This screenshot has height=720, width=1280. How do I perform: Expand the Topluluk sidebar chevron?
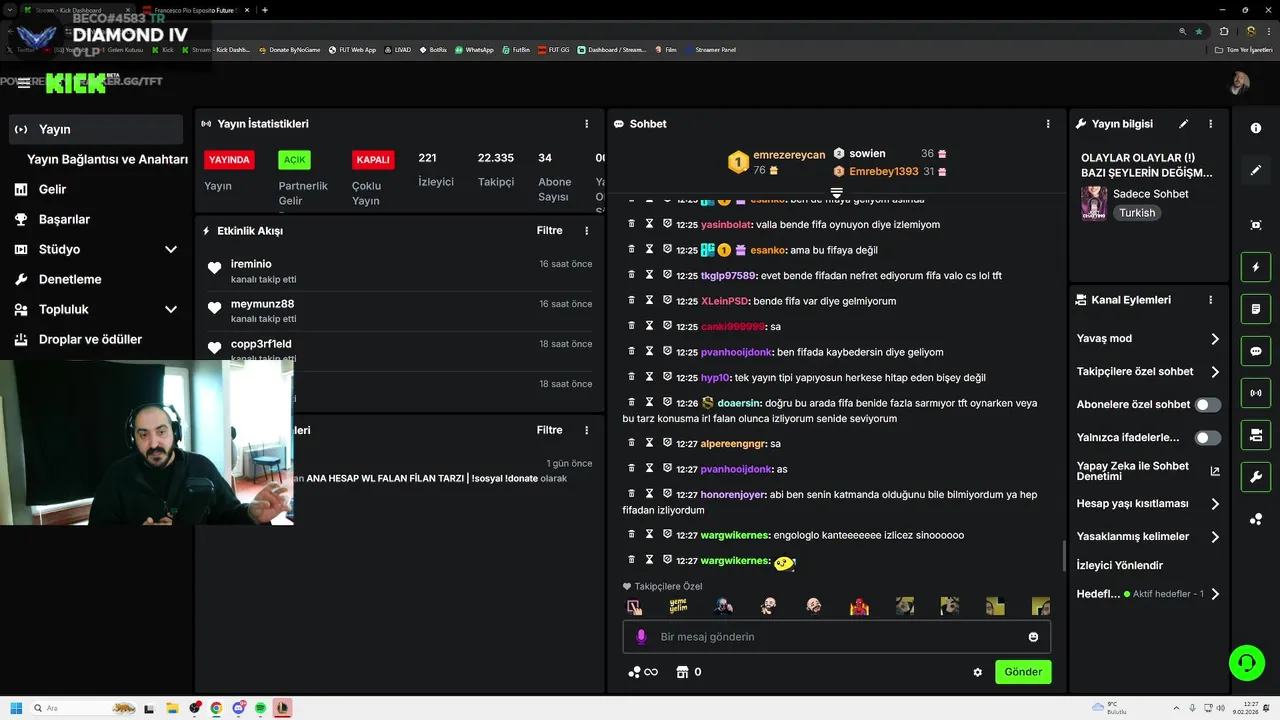[170, 309]
